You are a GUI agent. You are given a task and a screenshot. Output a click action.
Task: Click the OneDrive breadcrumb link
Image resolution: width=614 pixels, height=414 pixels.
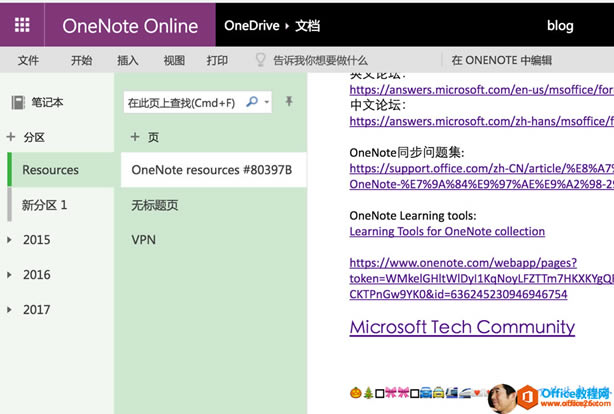(x=252, y=25)
